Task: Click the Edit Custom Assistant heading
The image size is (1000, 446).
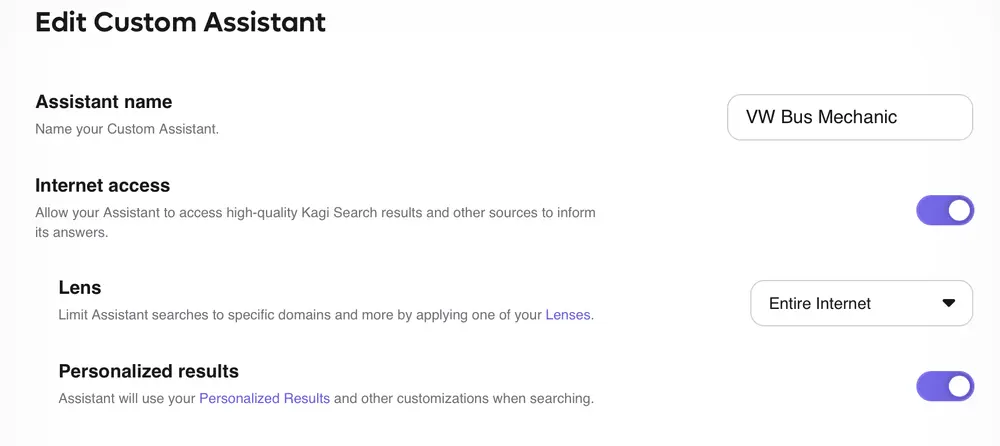Action: pyautogui.click(x=180, y=22)
